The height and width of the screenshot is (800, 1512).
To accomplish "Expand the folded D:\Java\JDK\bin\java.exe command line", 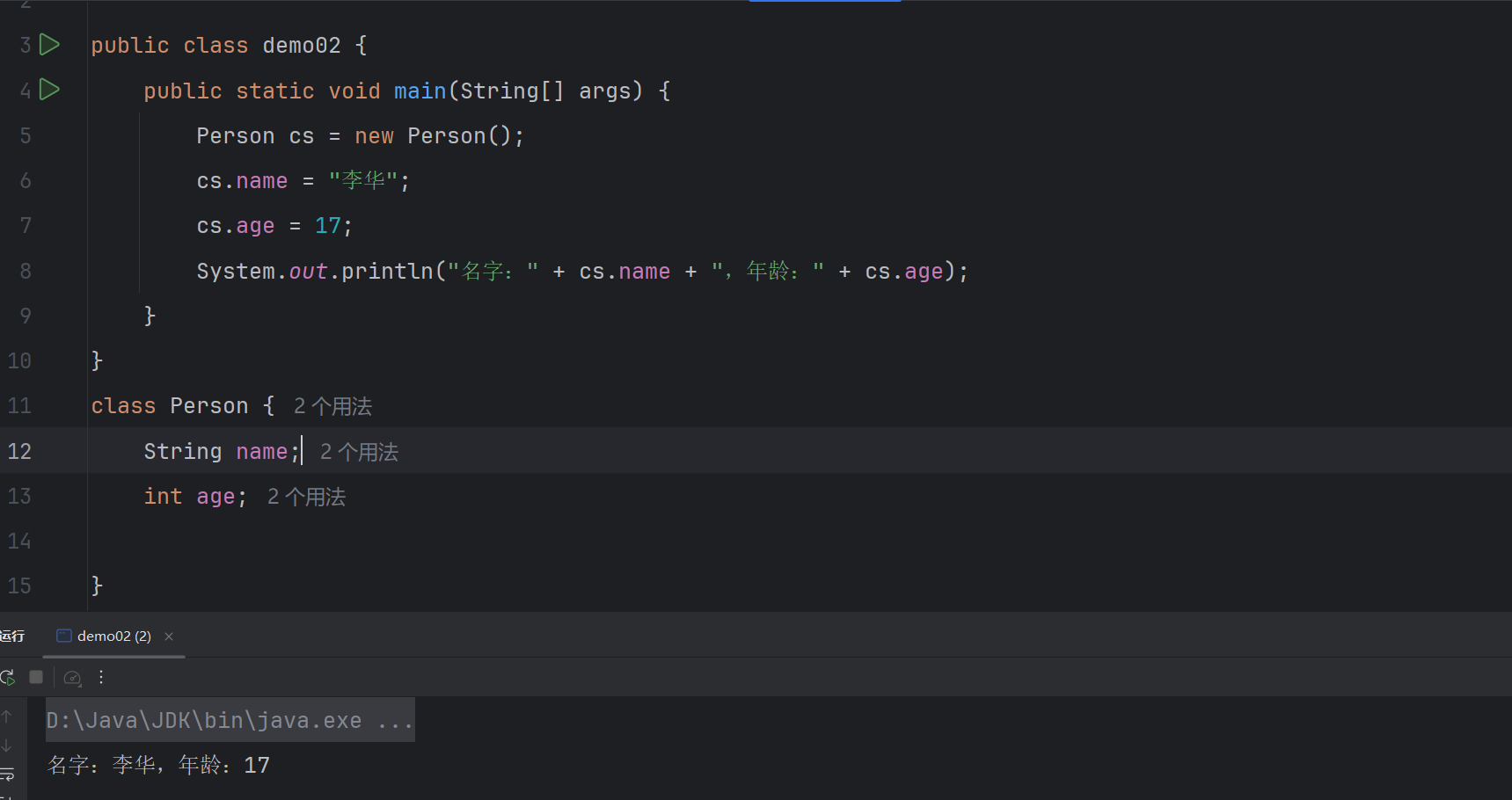I will 230,720.
